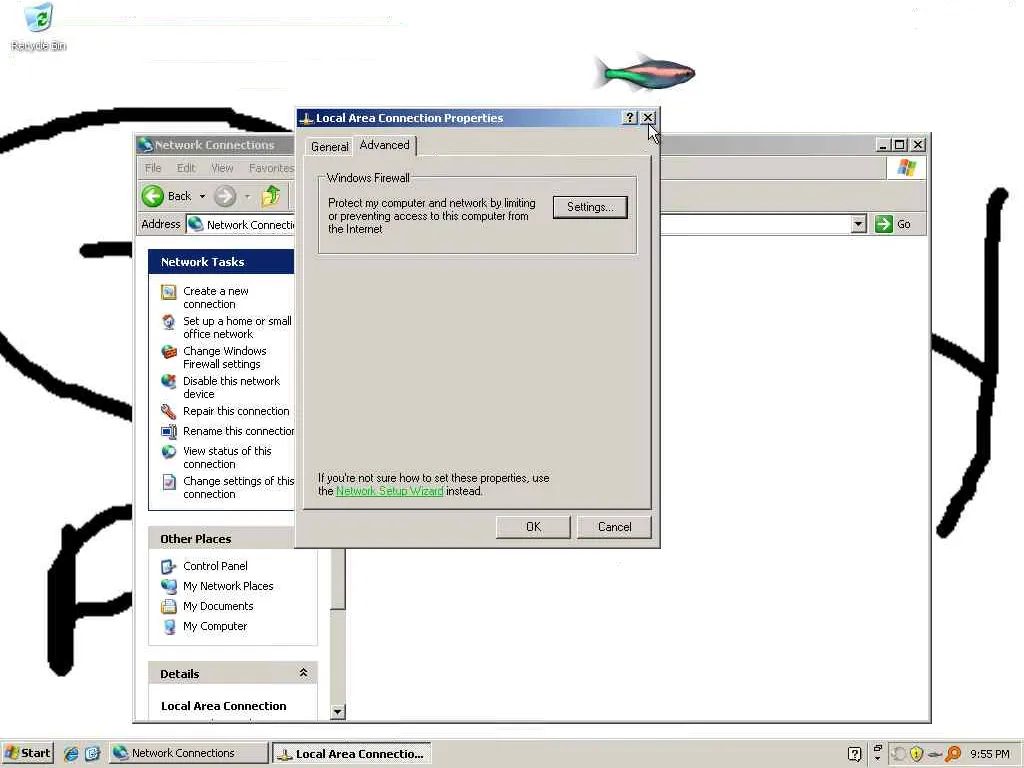Click the Network Connections taskbar button
The image size is (1024, 768).
(189, 753)
